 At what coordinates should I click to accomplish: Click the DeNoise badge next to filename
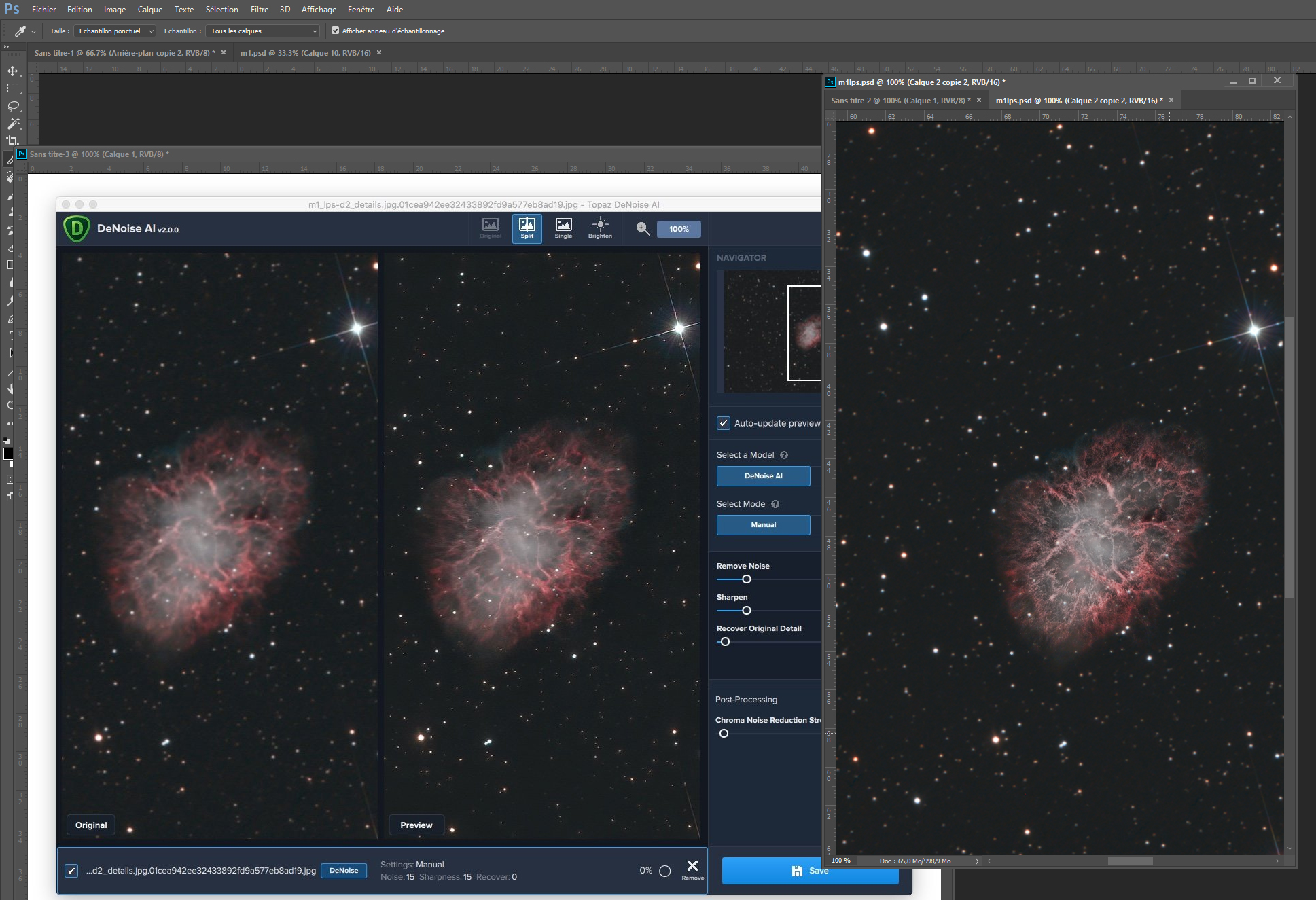[344, 871]
